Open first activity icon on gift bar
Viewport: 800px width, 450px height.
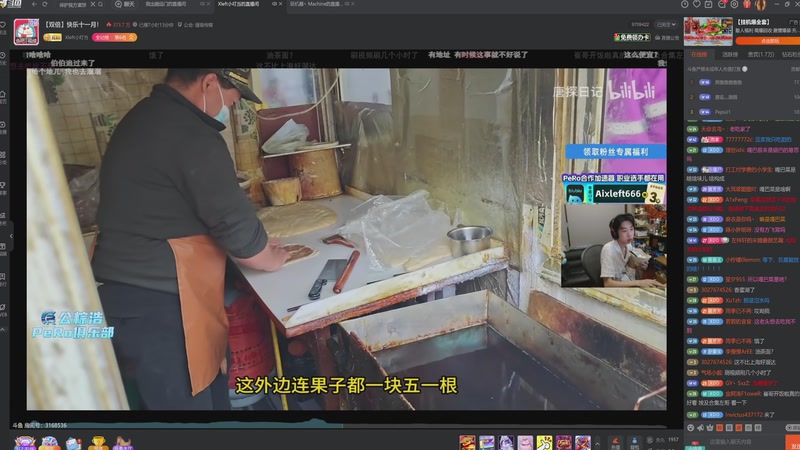click(24, 443)
